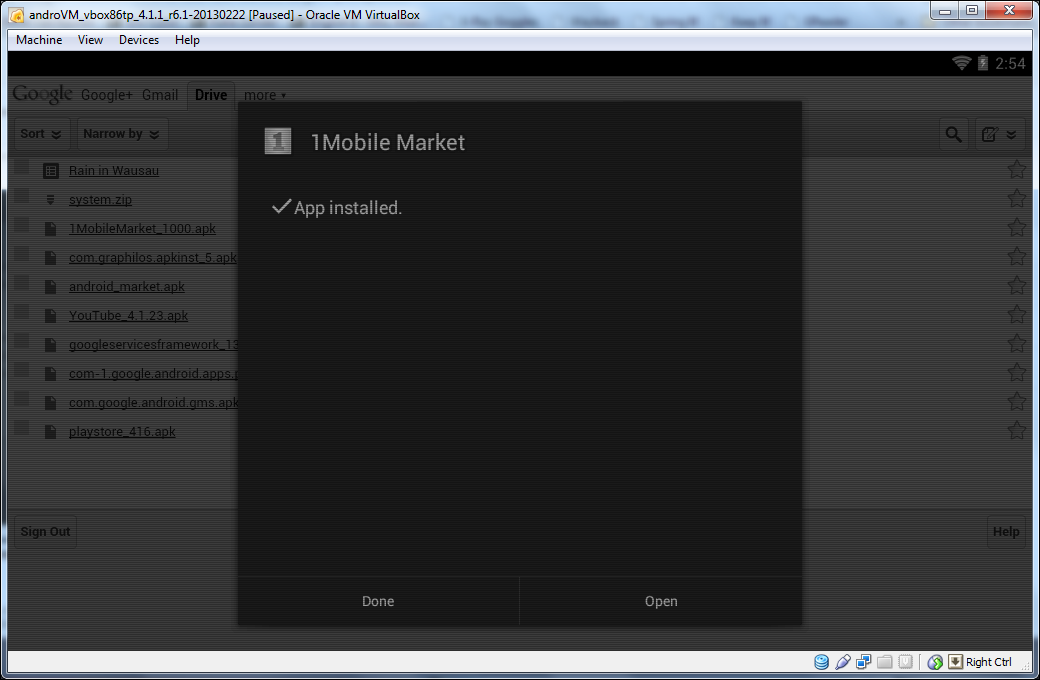Check the YouTube_4.1.23.apk checkbox
This screenshot has height=680, width=1040.
tap(21, 312)
